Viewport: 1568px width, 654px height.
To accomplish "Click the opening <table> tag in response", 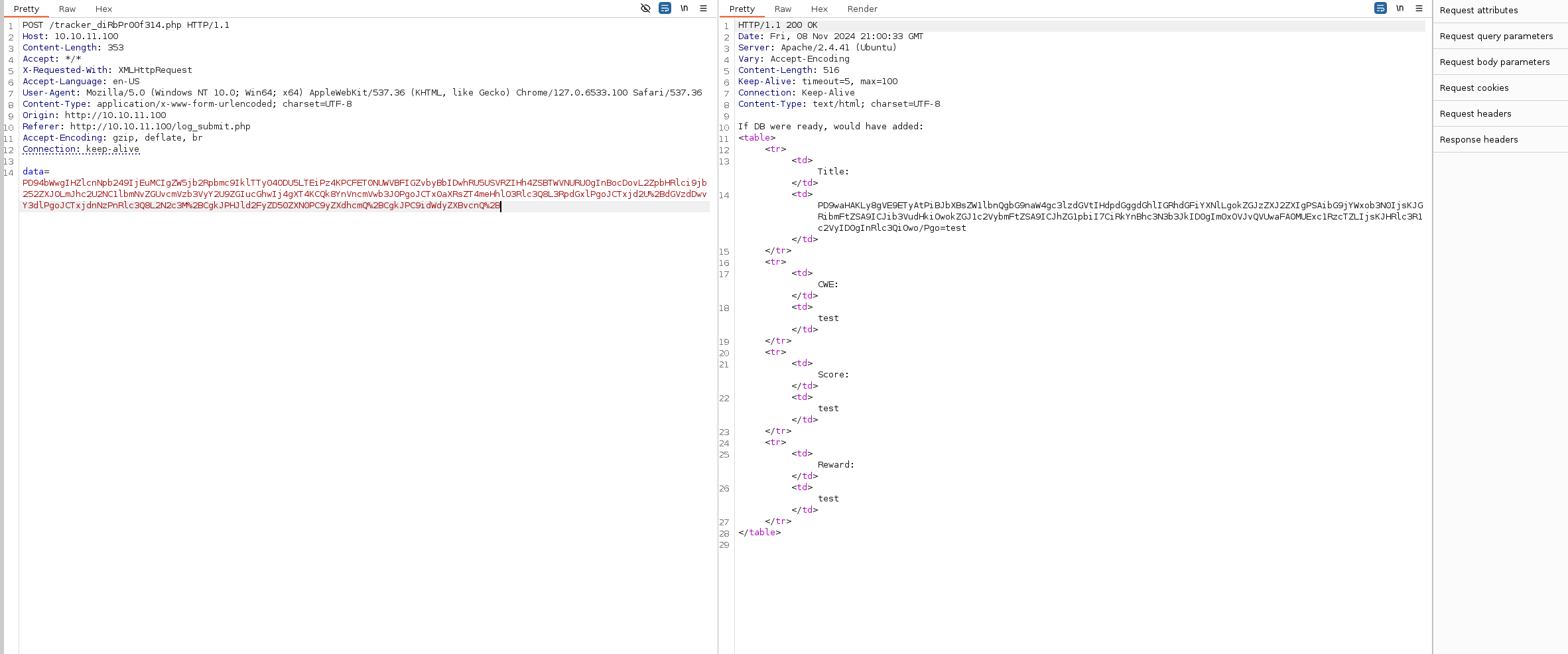I will click(x=757, y=138).
